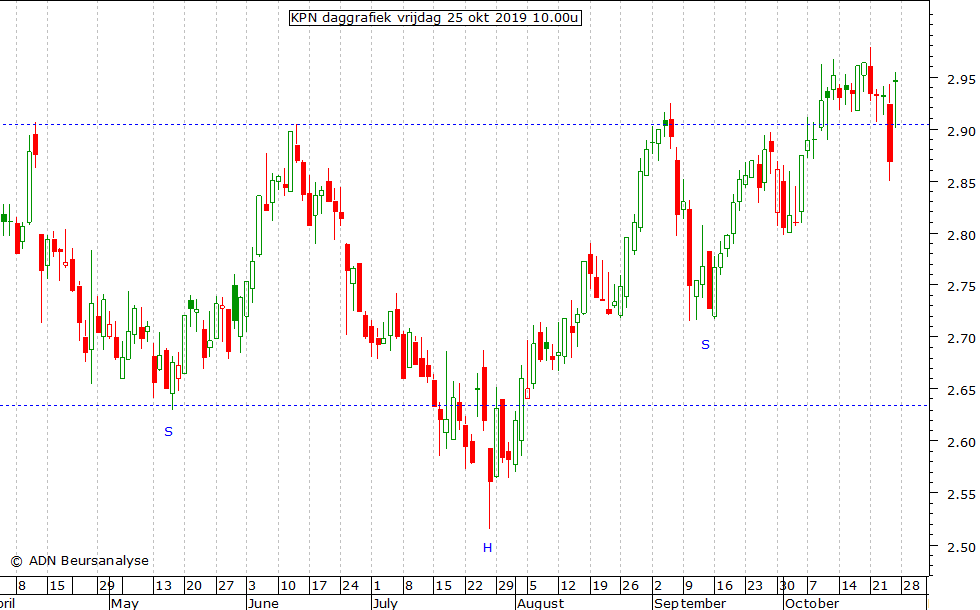
Task: Click the lower blue dotted support line
Action: point(464,406)
